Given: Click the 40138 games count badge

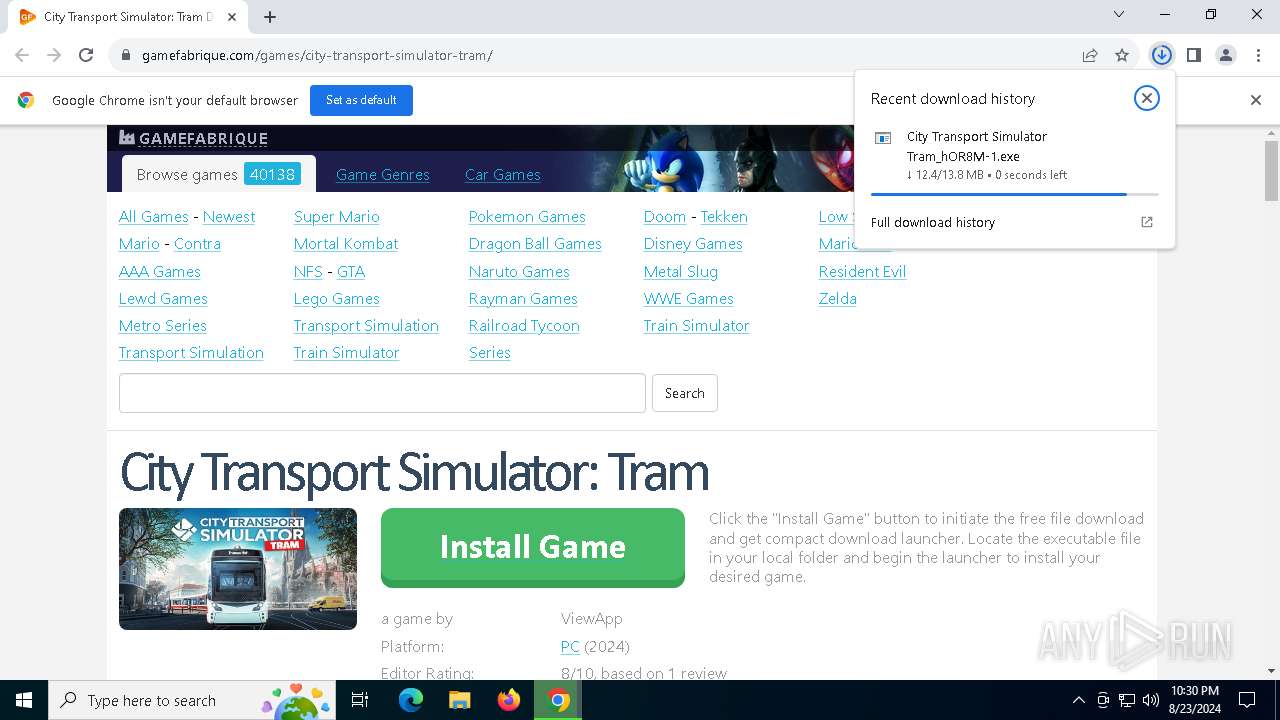Looking at the screenshot, I should 272,174.
